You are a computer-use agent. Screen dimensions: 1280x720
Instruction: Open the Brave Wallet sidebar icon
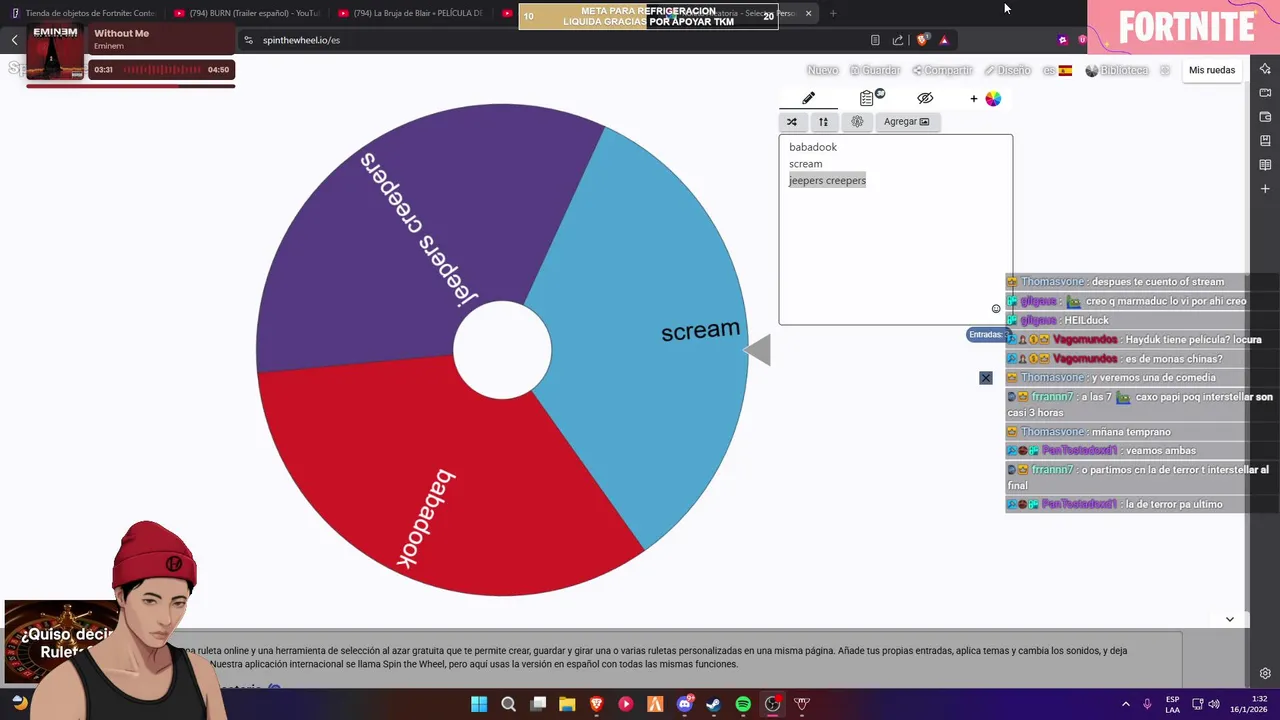[1265, 117]
